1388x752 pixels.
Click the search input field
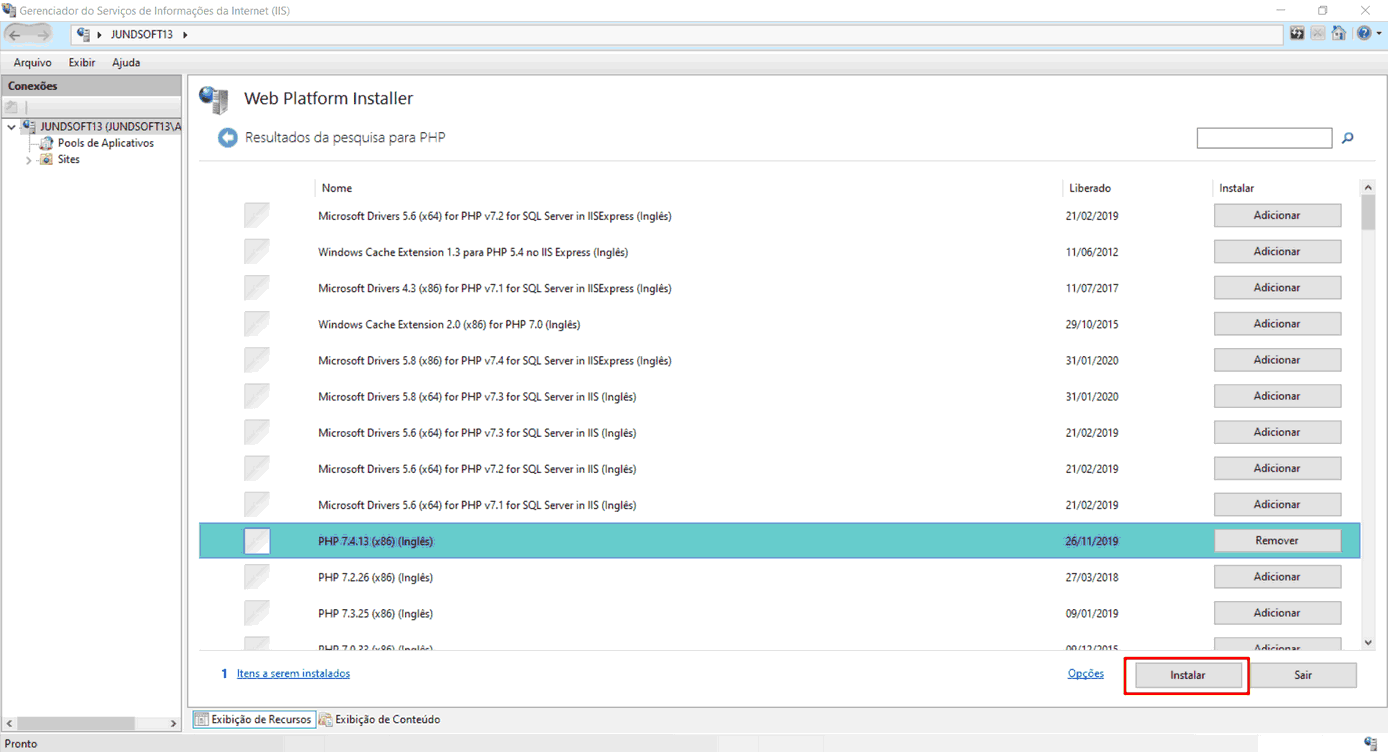[1264, 138]
